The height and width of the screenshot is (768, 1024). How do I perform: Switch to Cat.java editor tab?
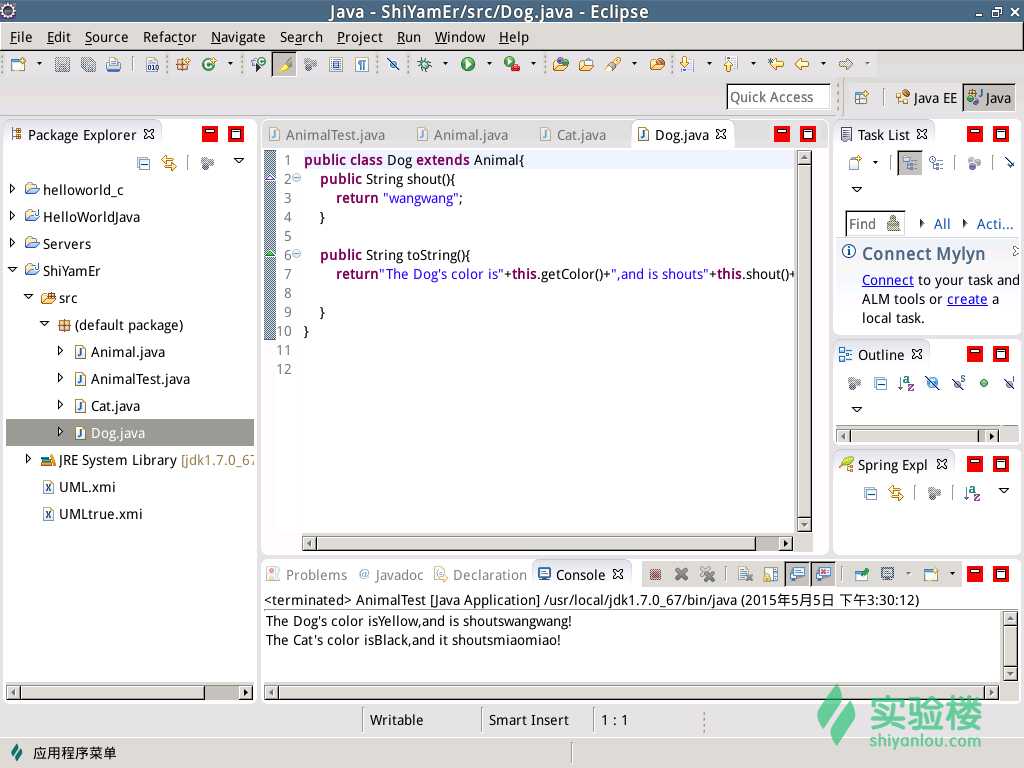[573, 135]
